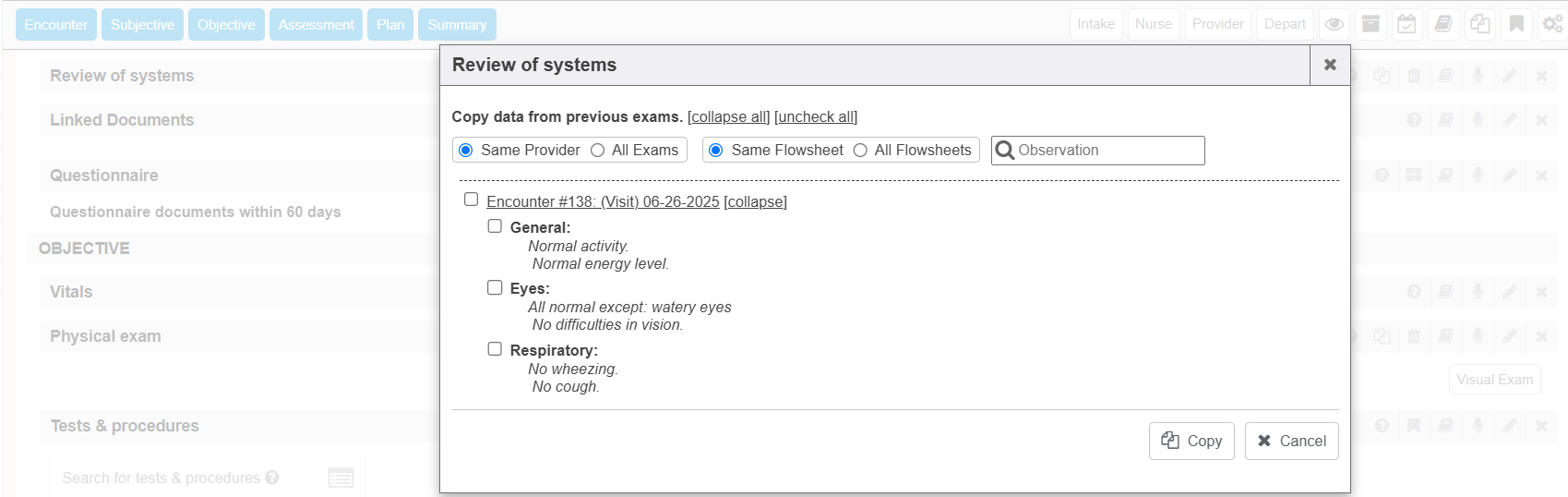This screenshot has height=497, width=1568.
Task: Check the General checkbox
Action: (x=495, y=226)
